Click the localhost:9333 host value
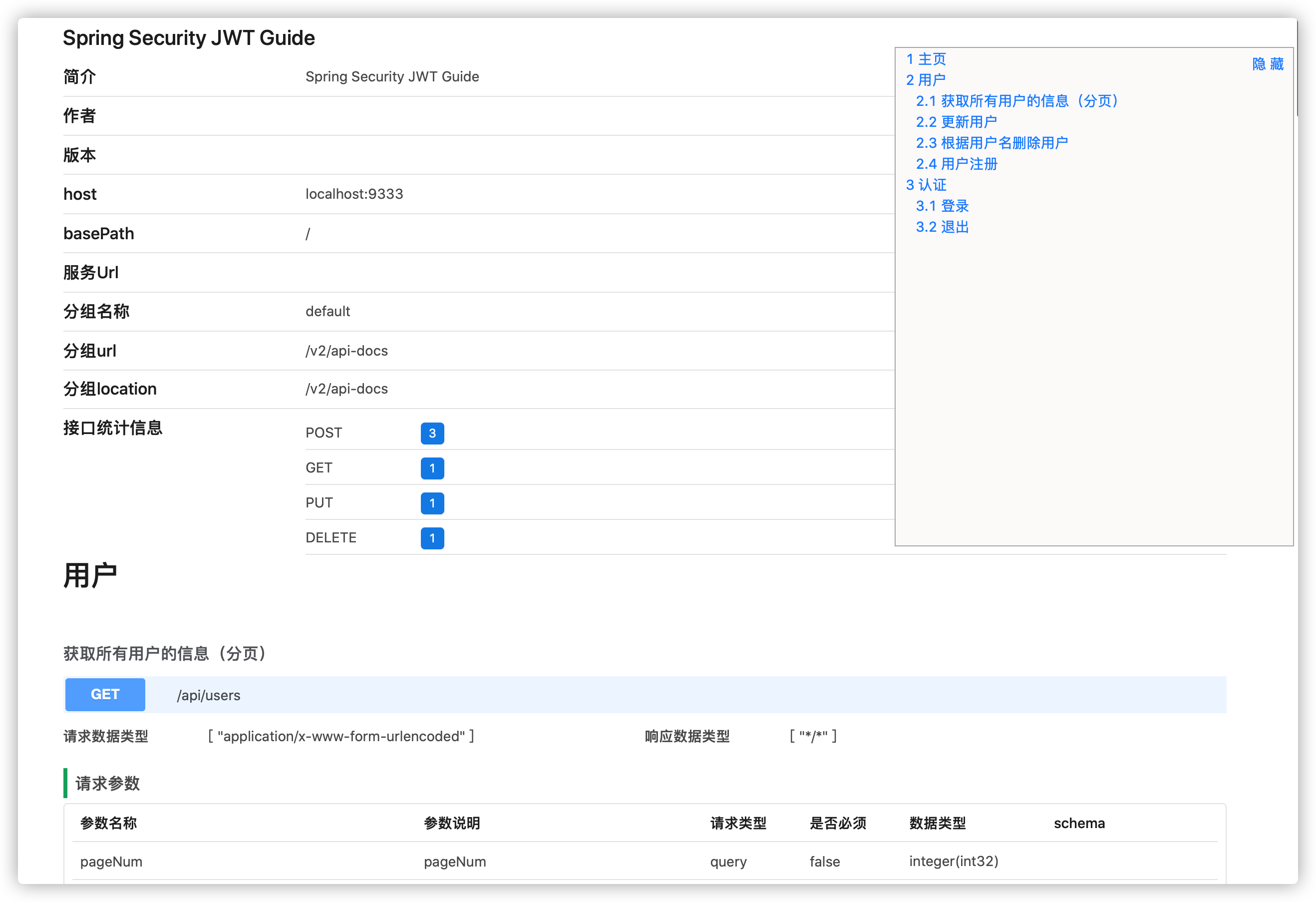This screenshot has height=902, width=1316. click(x=354, y=194)
